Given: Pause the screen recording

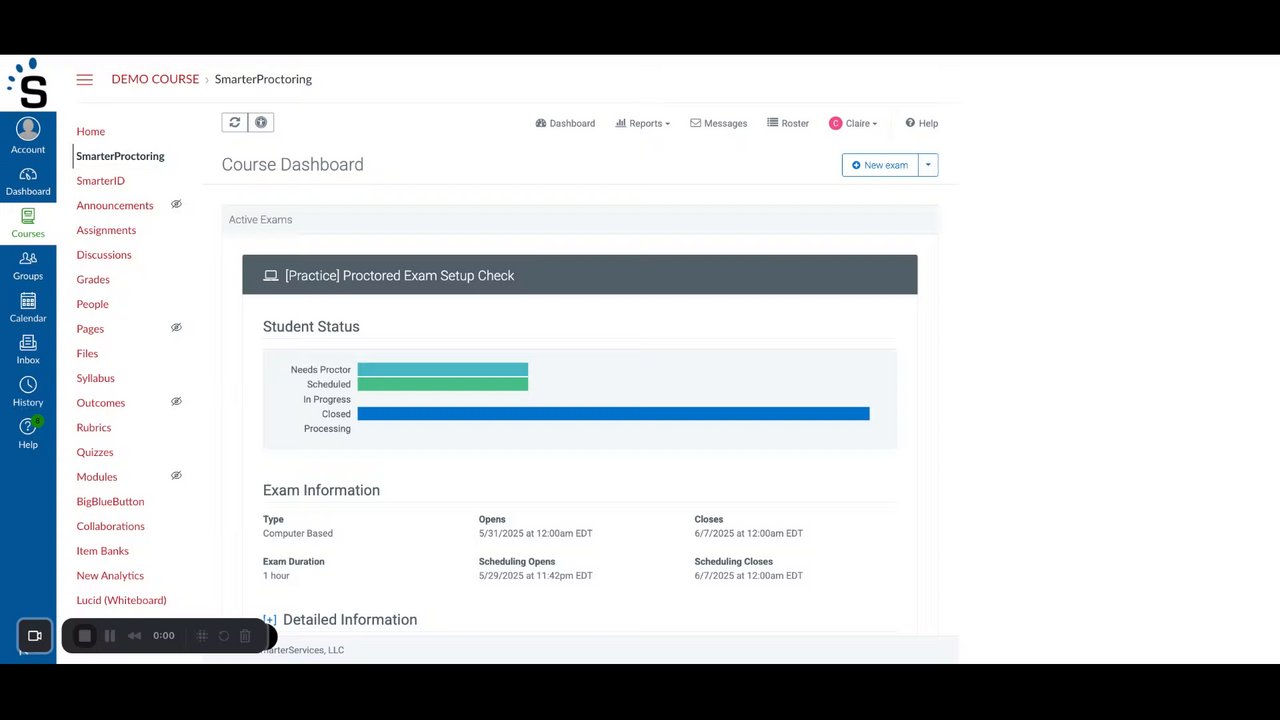Looking at the screenshot, I should pos(110,636).
